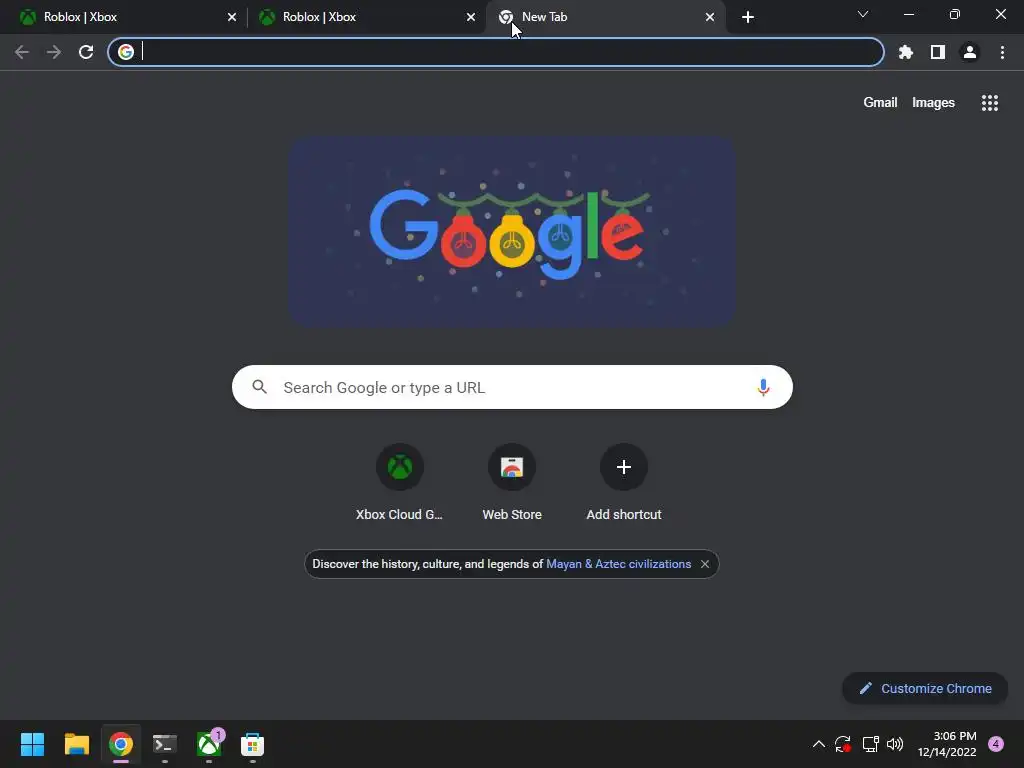Close the second Roblox | Xbox tab
1024x768 pixels.
[471, 17]
